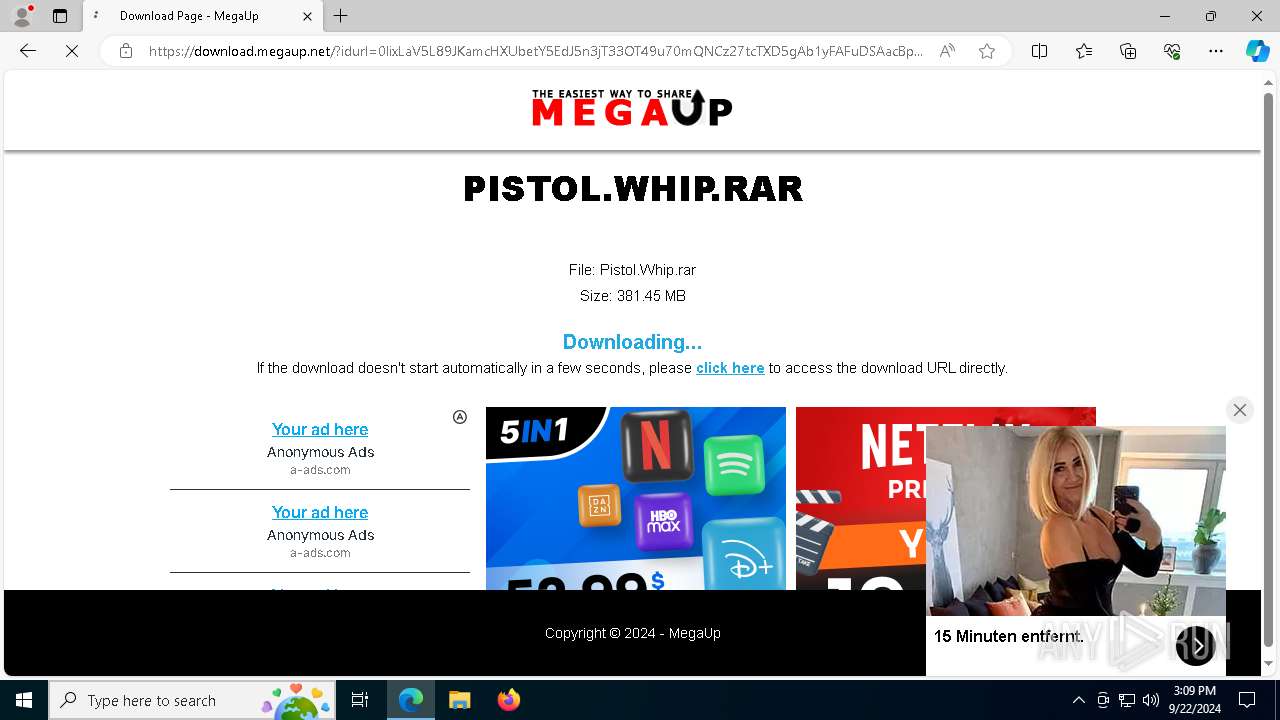This screenshot has height=720, width=1280.
Task: Open a new tab with plus button
Action: 341,16
